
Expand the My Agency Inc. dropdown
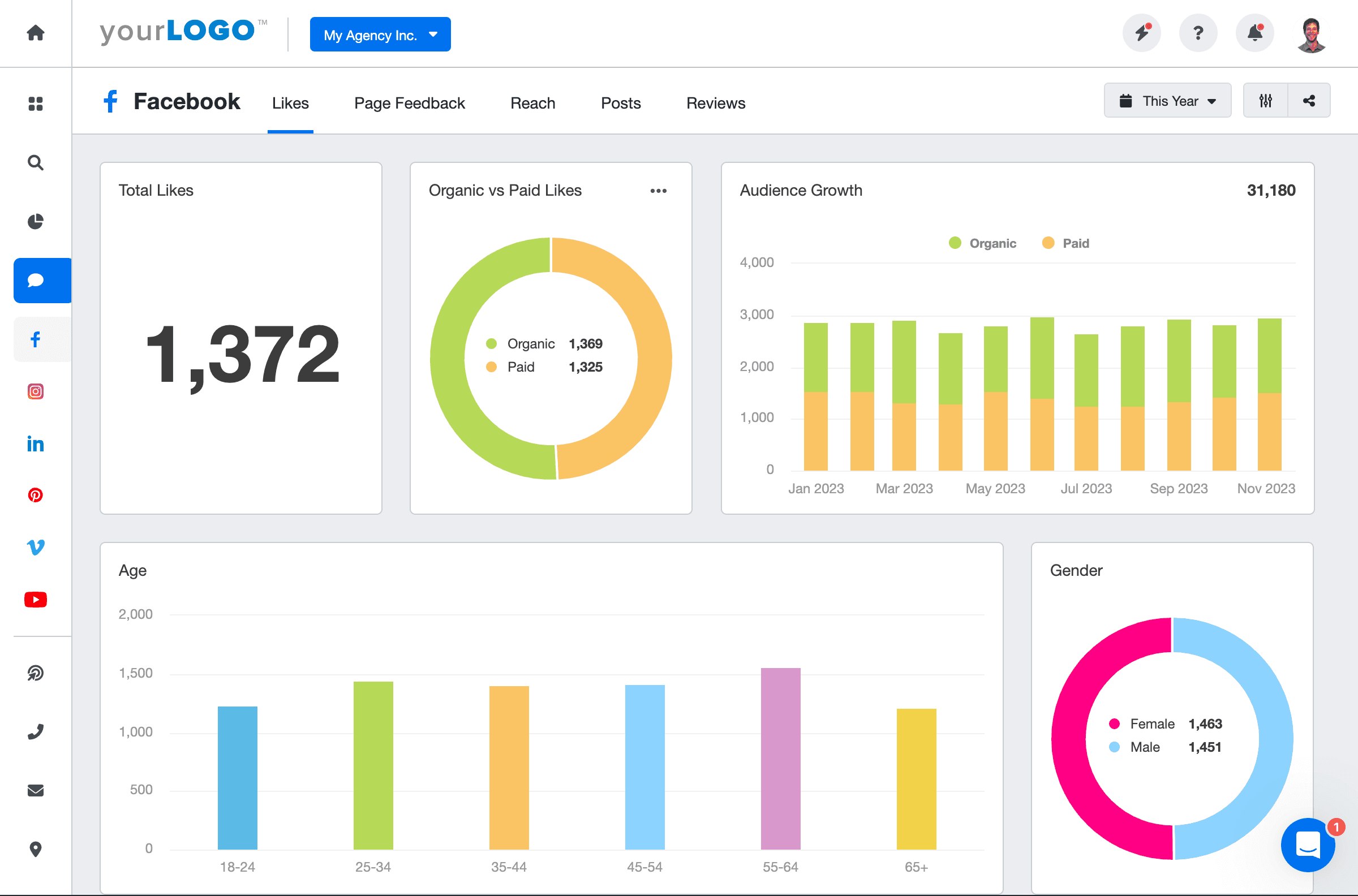click(x=380, y=35)
